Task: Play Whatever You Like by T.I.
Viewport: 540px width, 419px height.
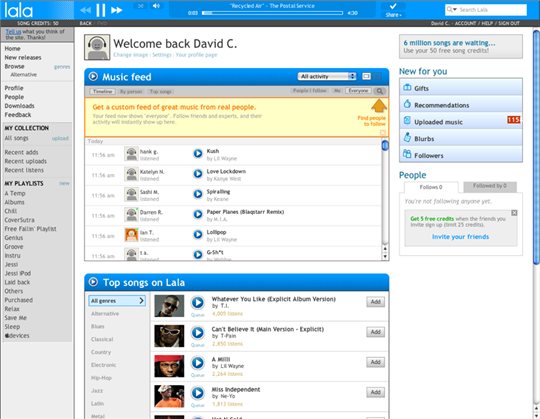Action: tap(198, 303)
